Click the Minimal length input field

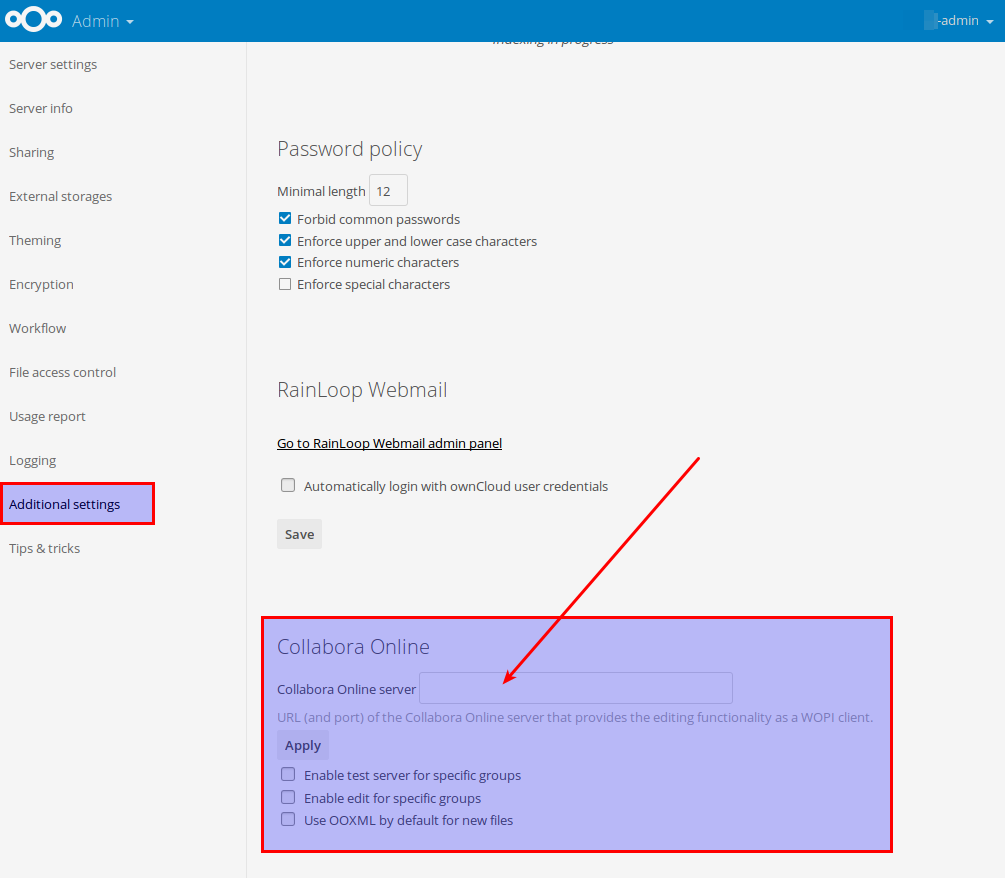point(388,191)
